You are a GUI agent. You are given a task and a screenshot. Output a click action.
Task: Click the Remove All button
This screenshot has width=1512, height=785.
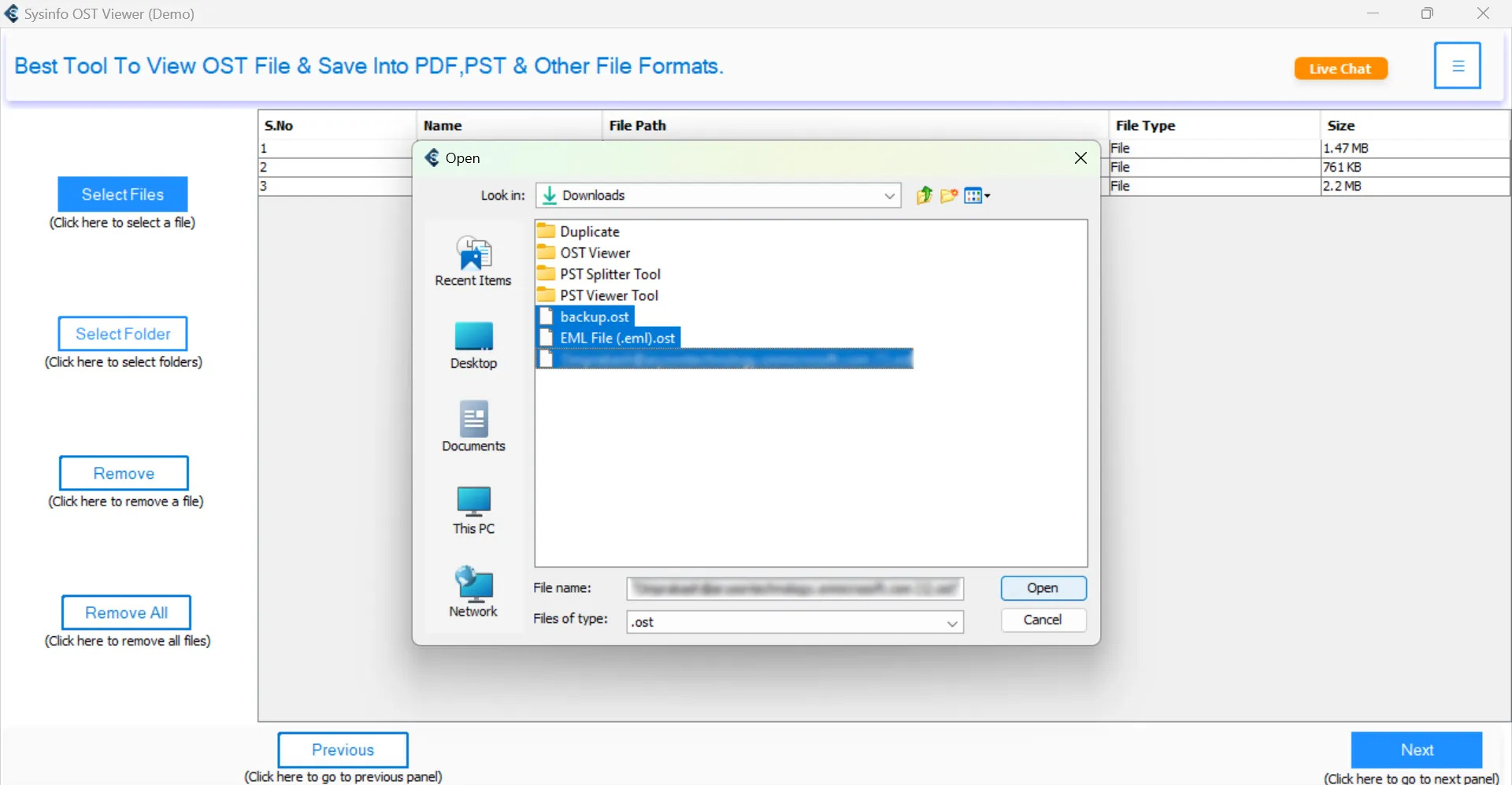coord(126,613)
